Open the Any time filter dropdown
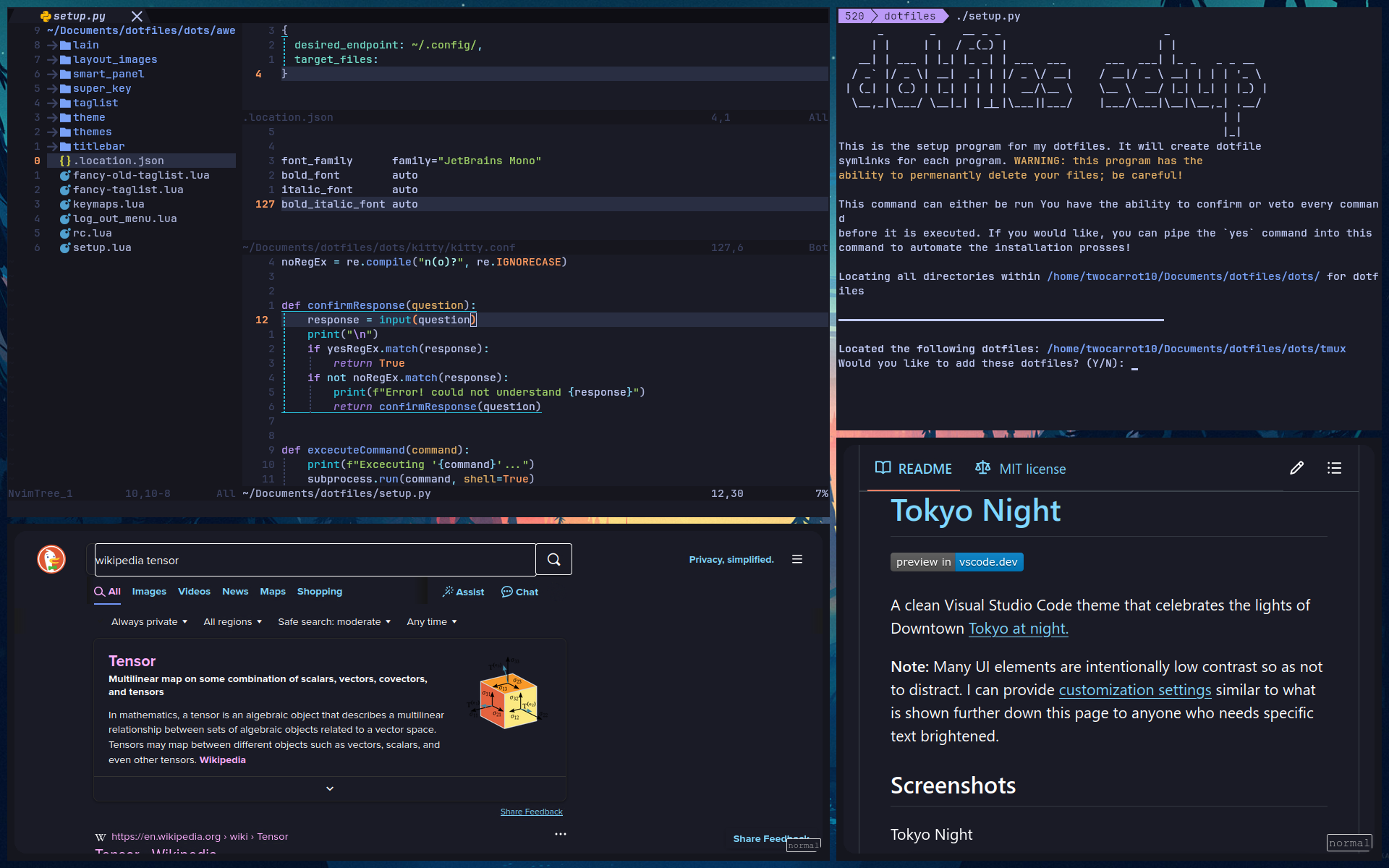1389x868 pixels. click(x=432, y=622)
